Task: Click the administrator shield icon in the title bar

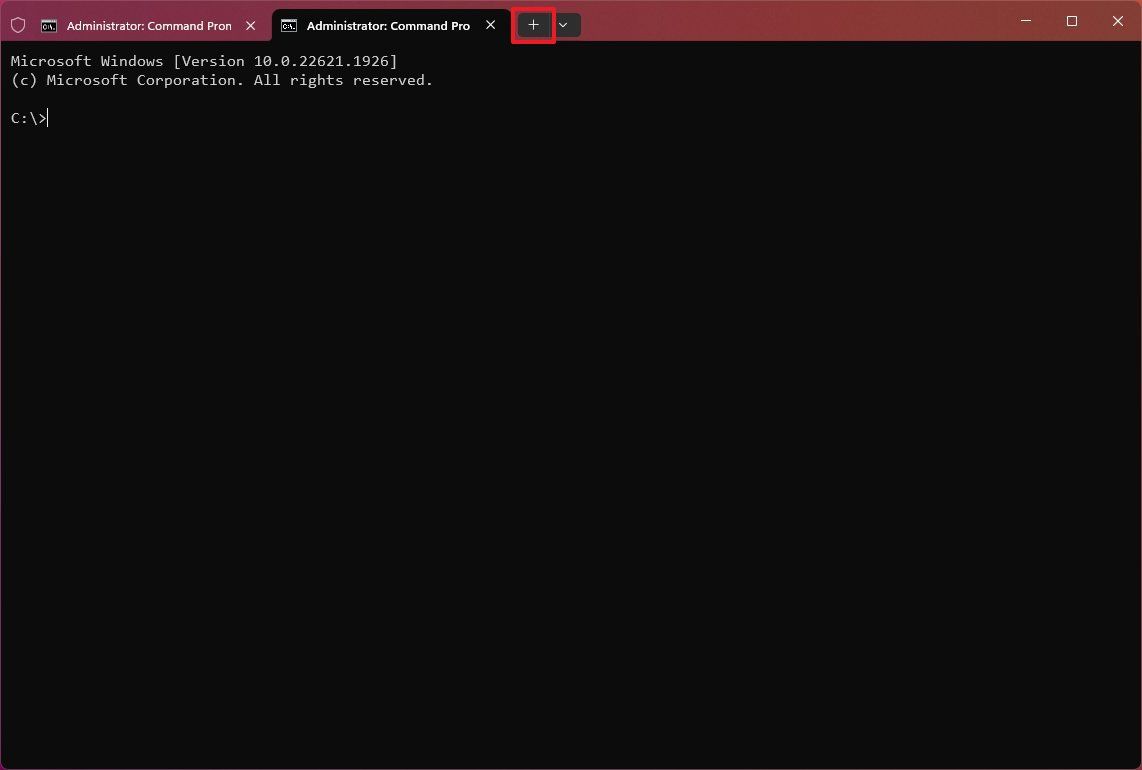Action: coord(18,24)
